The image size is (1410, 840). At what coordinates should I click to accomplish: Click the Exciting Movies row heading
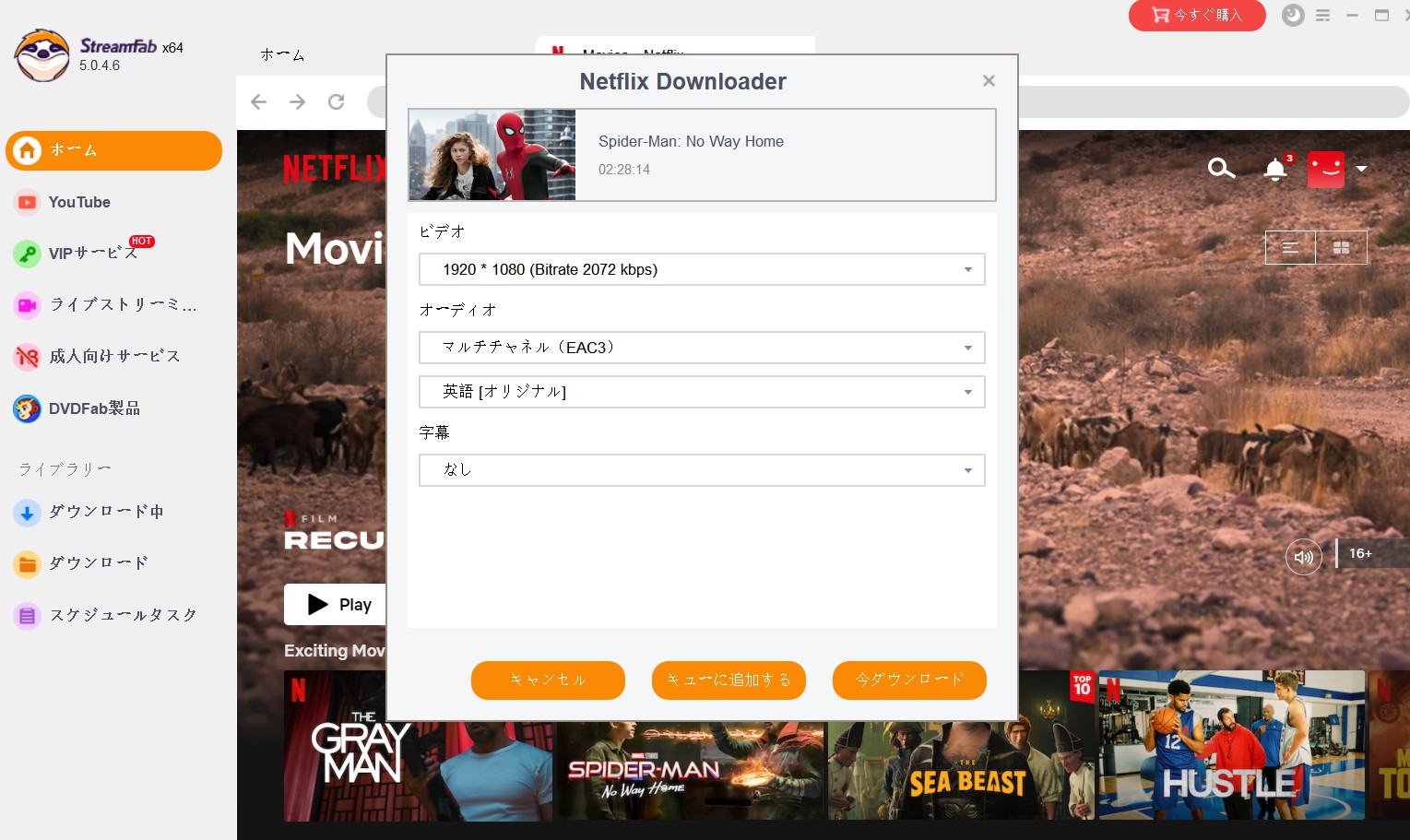[335, 651]
